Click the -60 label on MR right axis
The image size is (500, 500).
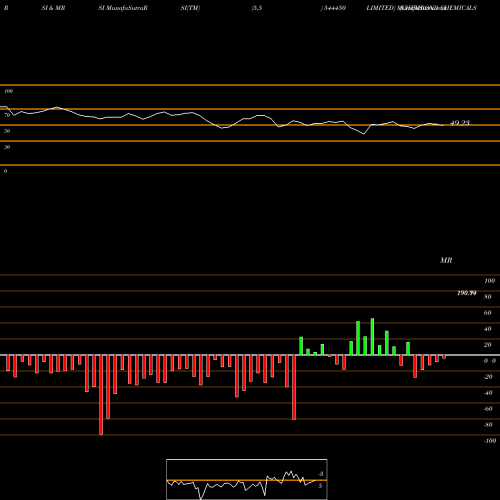(x=488, y=409)
